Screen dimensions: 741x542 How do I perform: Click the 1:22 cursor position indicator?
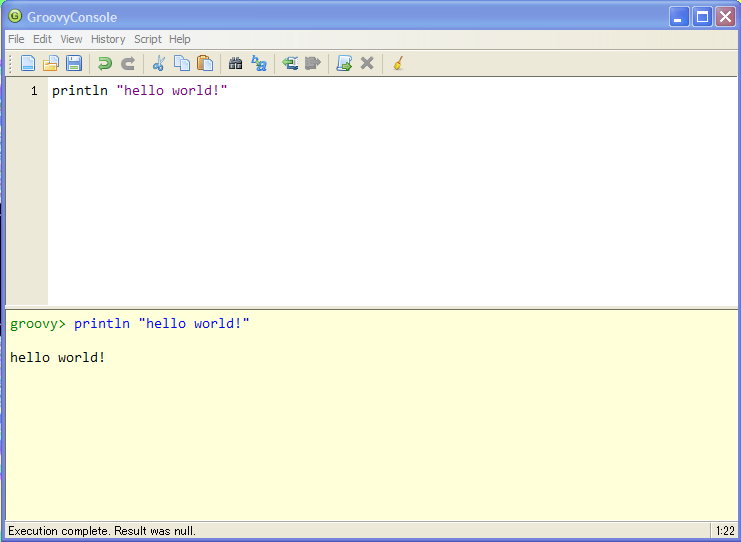[x=725, y=531]
